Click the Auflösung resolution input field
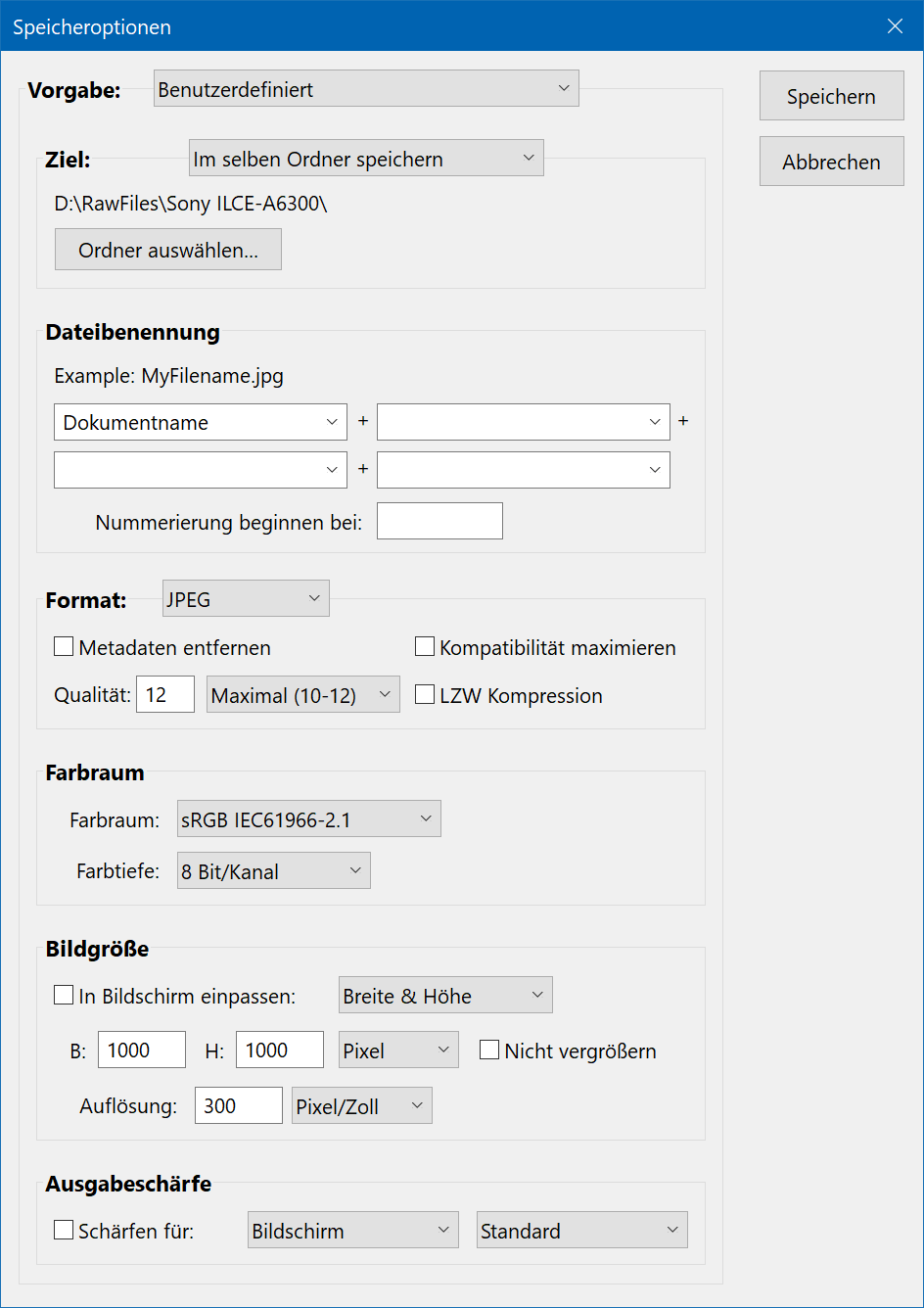 pyautogui.click(x=238, y=1105)
